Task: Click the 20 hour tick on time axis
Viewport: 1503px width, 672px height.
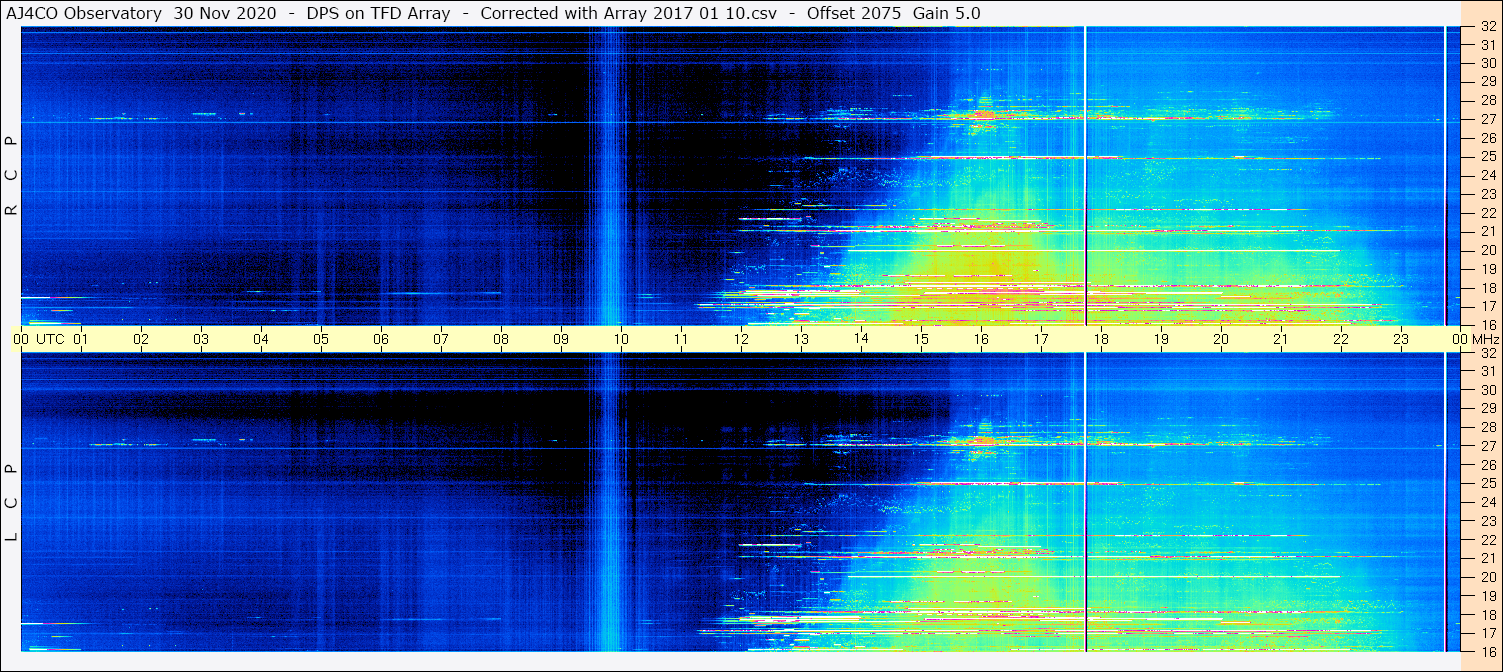Action: pos(1221,339)
